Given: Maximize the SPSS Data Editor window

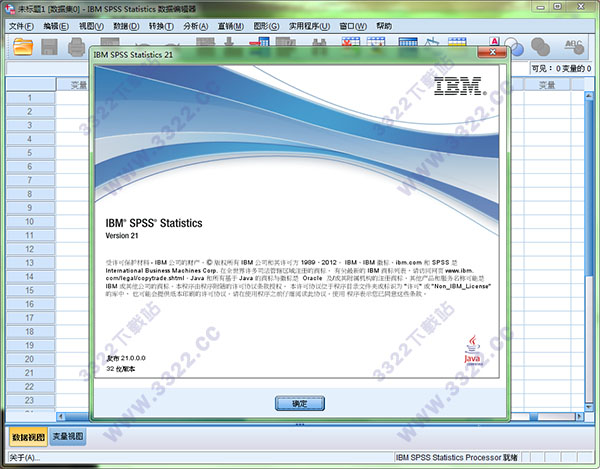Looking at the screenshot, I should 558,7.
